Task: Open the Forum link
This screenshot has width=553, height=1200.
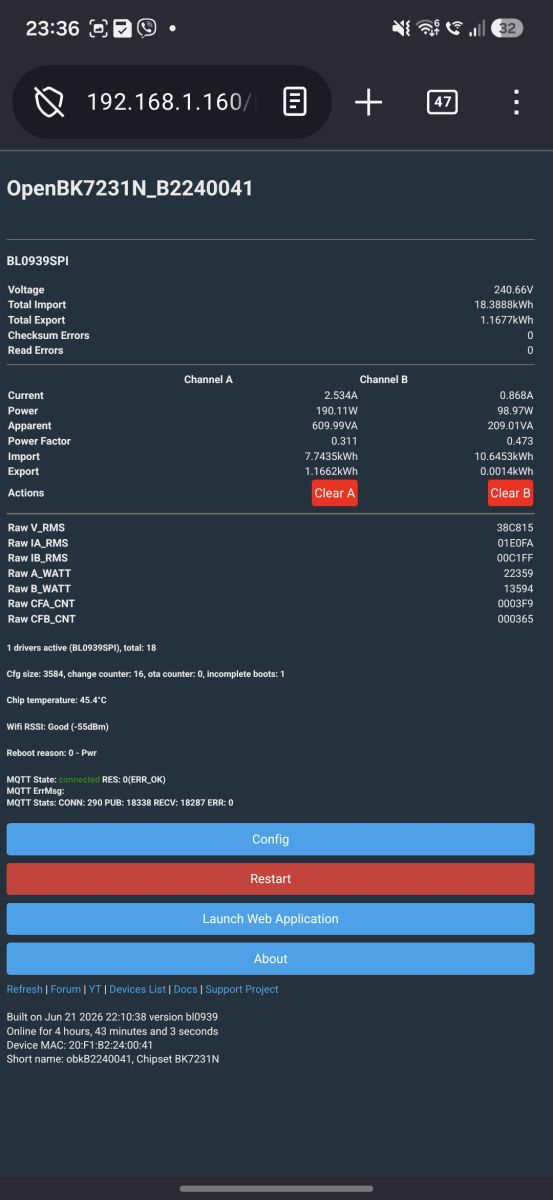Action: [66, 989]
